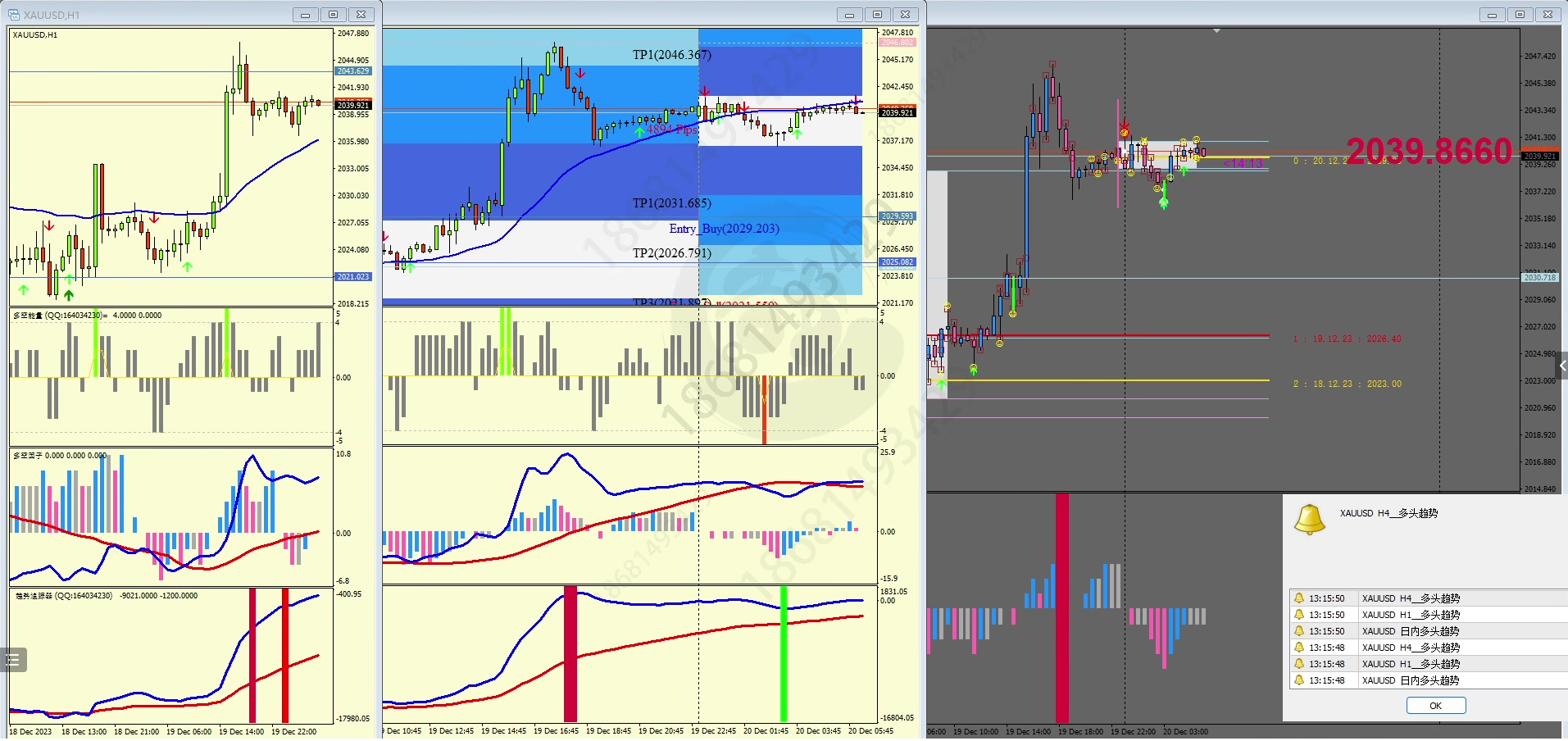Click the 2025.082 price tag in the middle chart
Viewport: 1568px width, 741px height.
point(898,262)
